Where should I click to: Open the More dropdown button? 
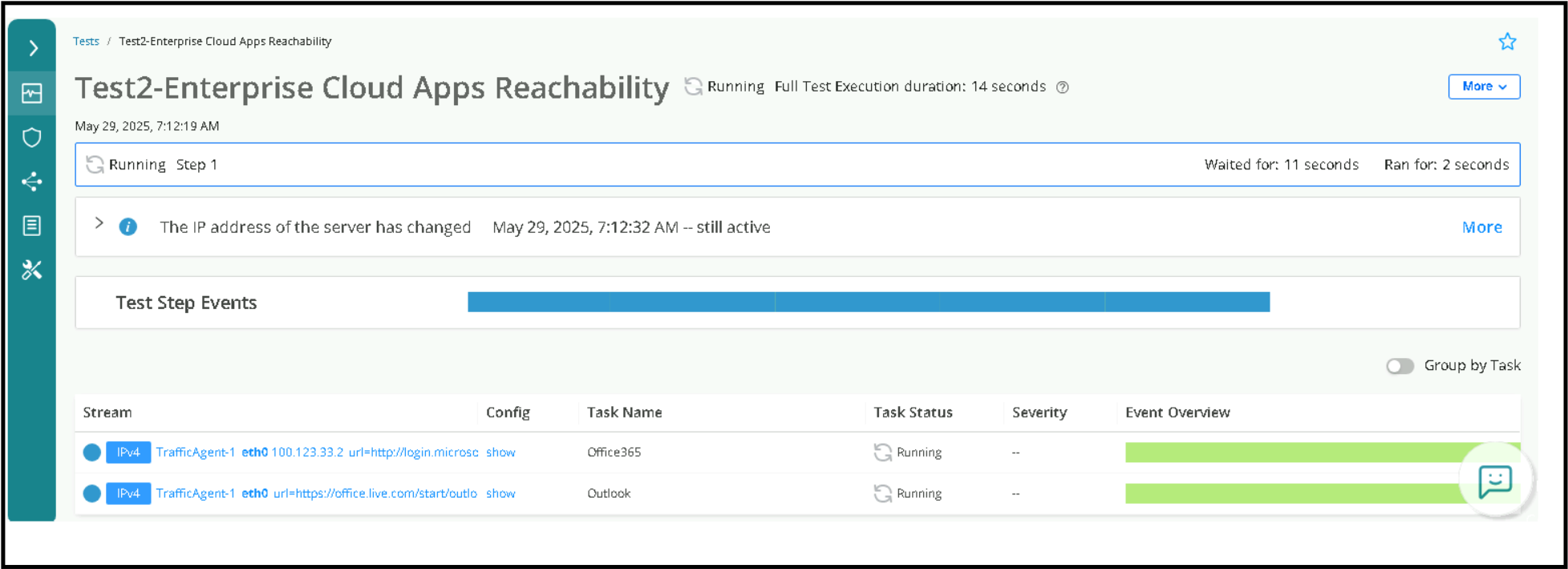pos(1483,87)
